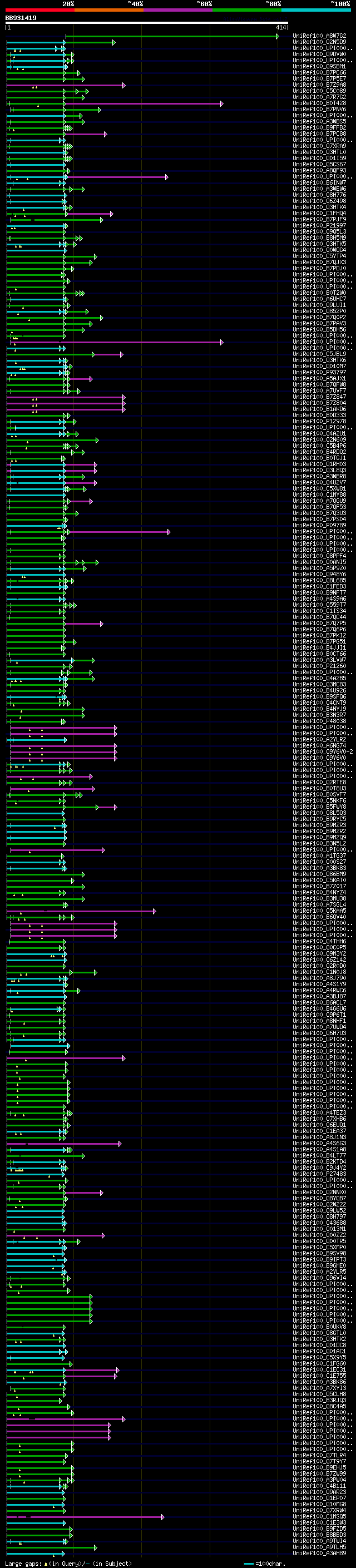This screenshot has height=1568, width=356.
Task: Select hit label UniRef100_B0SVF7
Action: tap(319, 794)
